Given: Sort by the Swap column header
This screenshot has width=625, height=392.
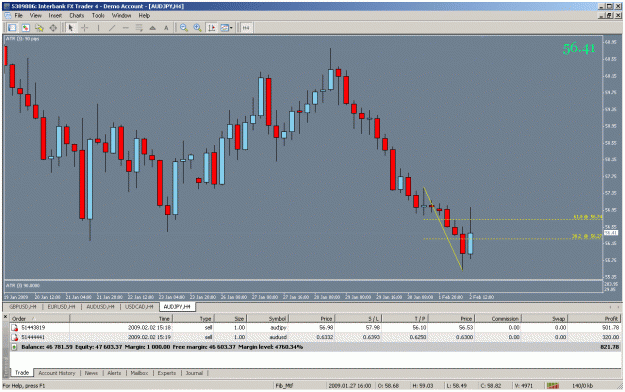Looking at the screenshot, I should [544, 319].
